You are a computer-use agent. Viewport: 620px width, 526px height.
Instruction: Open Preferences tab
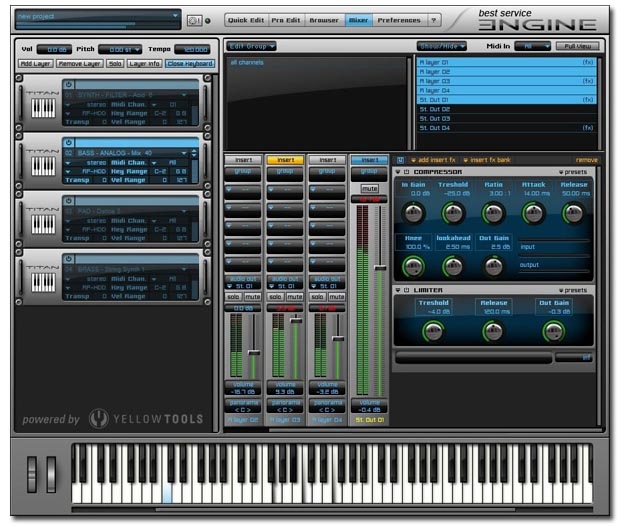point(399,20)
